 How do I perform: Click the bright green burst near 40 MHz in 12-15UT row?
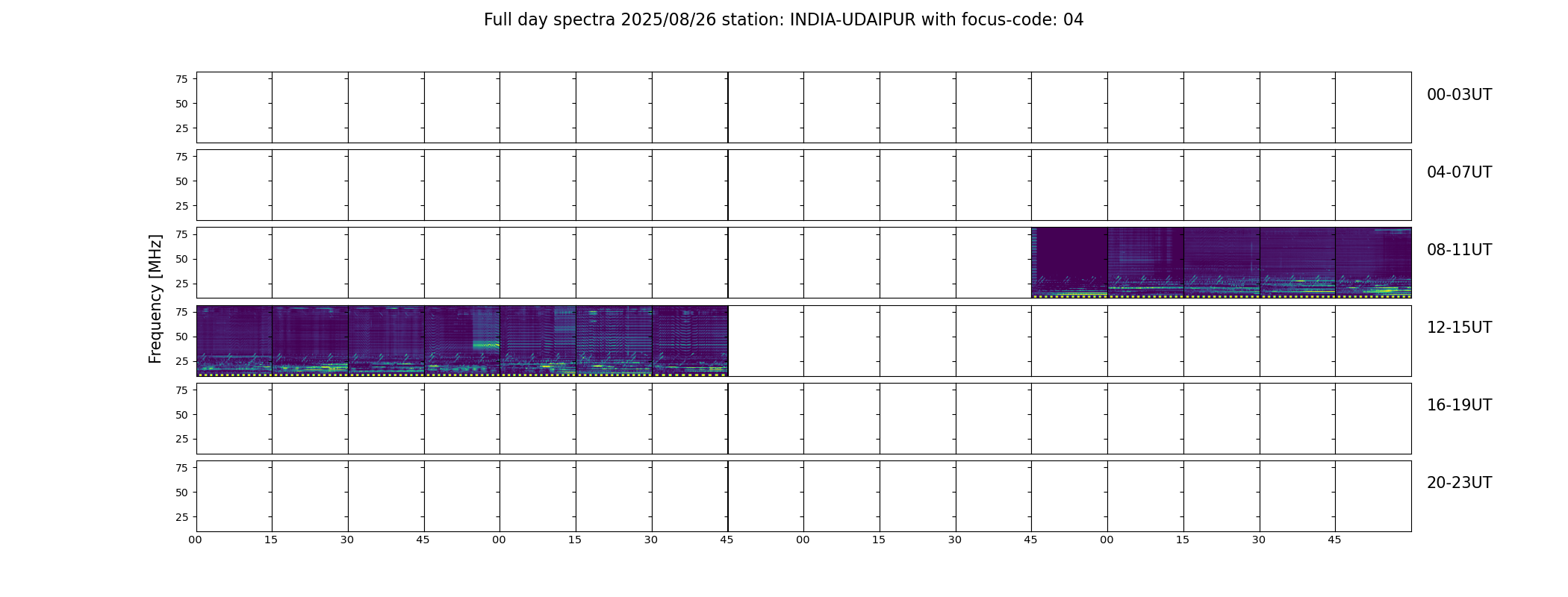pos(486,345)
